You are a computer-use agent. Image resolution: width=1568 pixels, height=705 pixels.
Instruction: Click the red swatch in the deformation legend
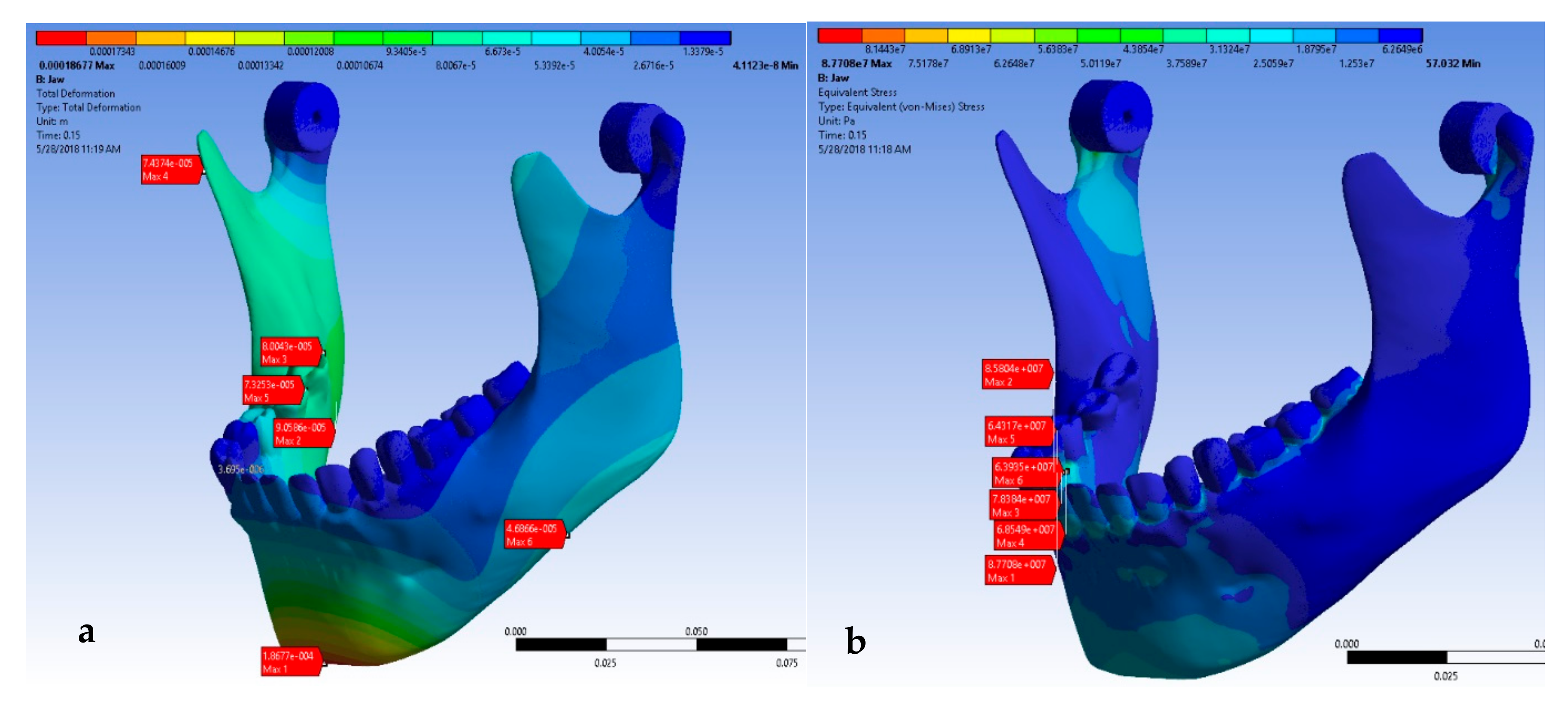pyautogui.click(x=61, y=38)
